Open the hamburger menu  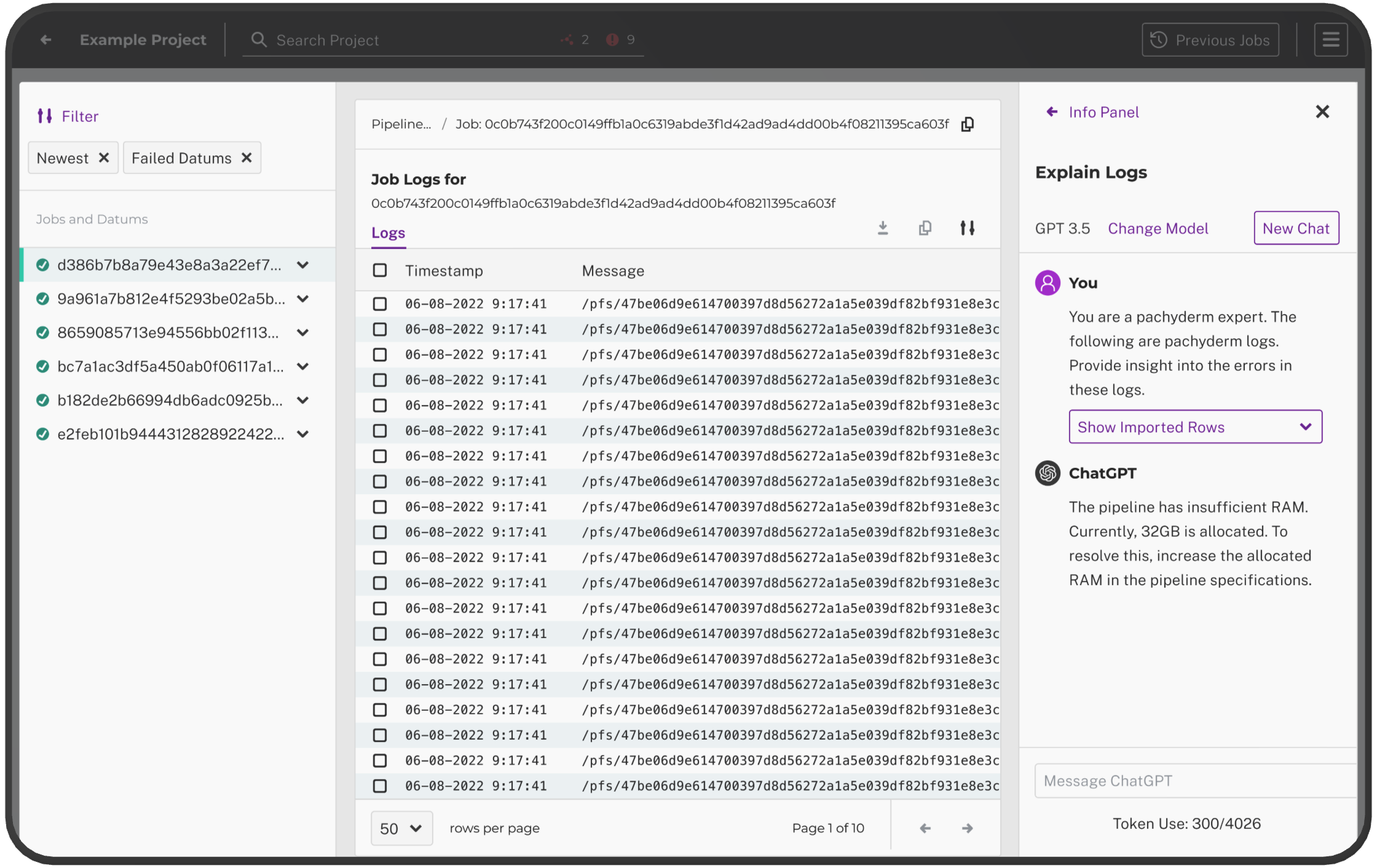(x=1331, y=40)
